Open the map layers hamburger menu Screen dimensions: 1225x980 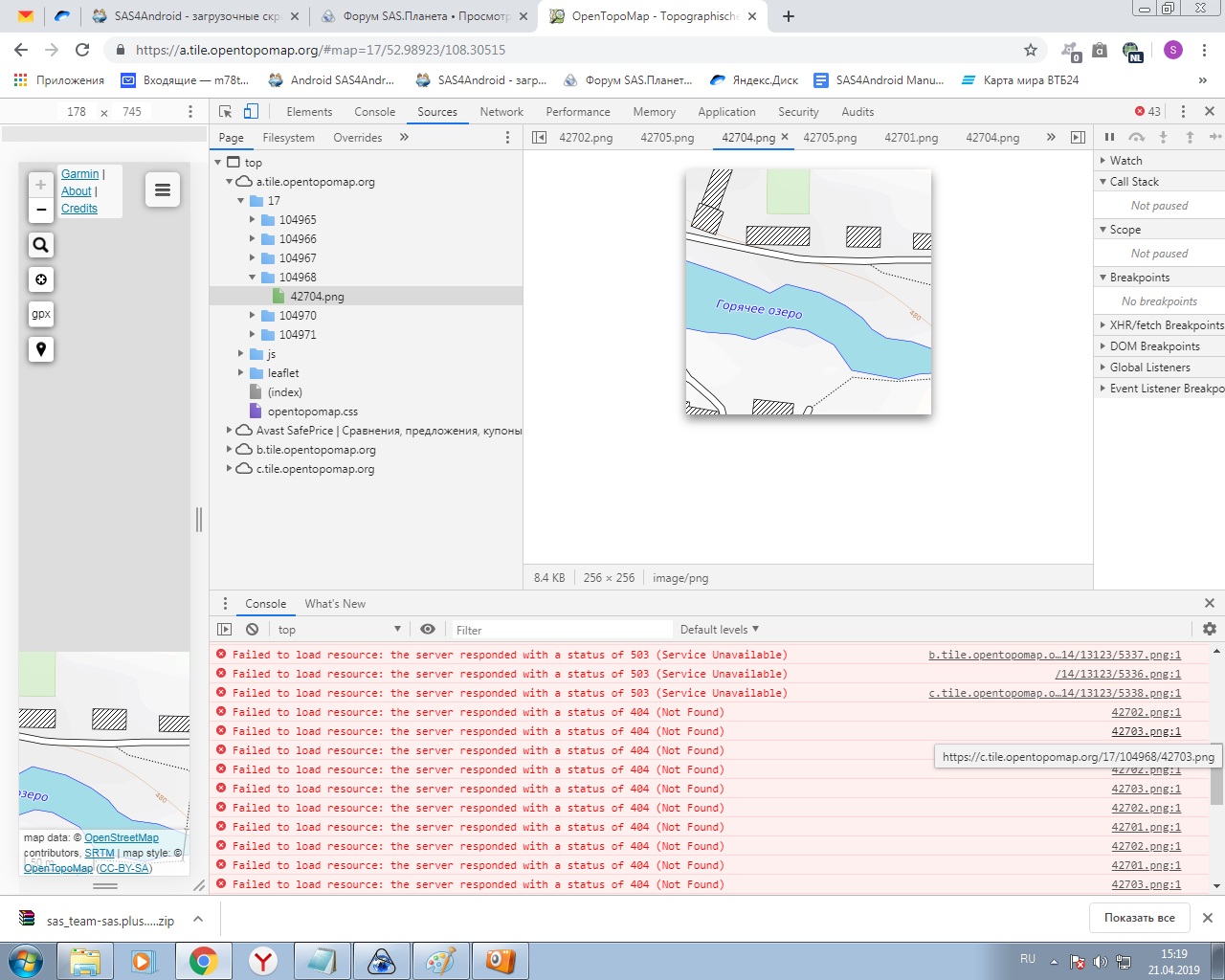pyautogui.click(x=163, y=189)
